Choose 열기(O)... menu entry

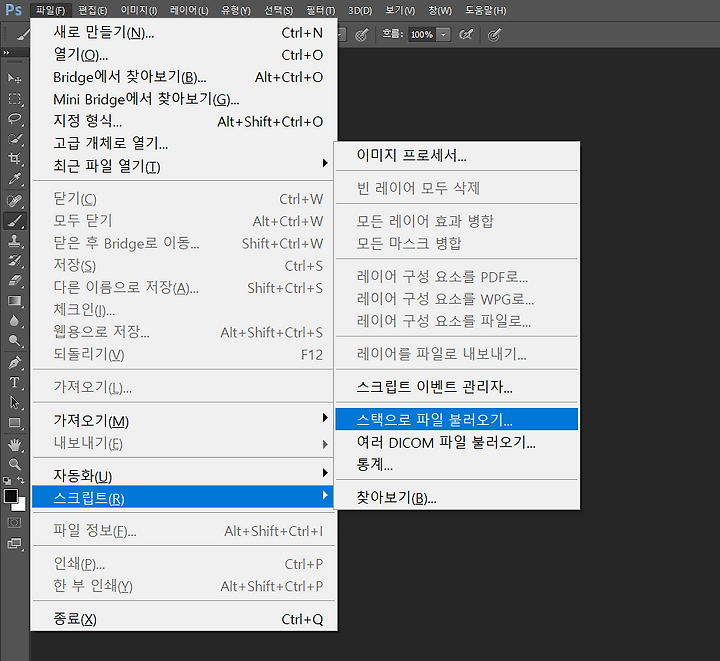coord(184,55)
